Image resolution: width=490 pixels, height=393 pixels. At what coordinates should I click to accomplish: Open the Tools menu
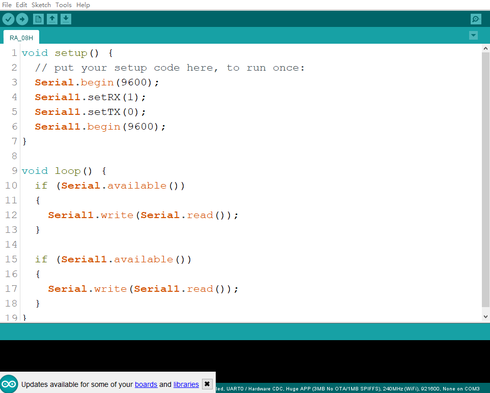(63, 5)
